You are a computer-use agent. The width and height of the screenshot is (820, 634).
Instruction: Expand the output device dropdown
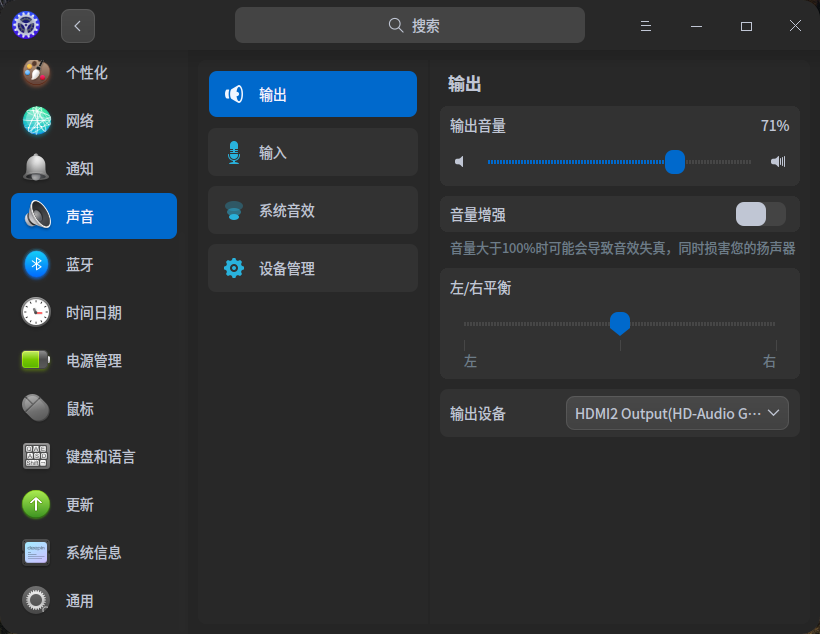point(677,413)
